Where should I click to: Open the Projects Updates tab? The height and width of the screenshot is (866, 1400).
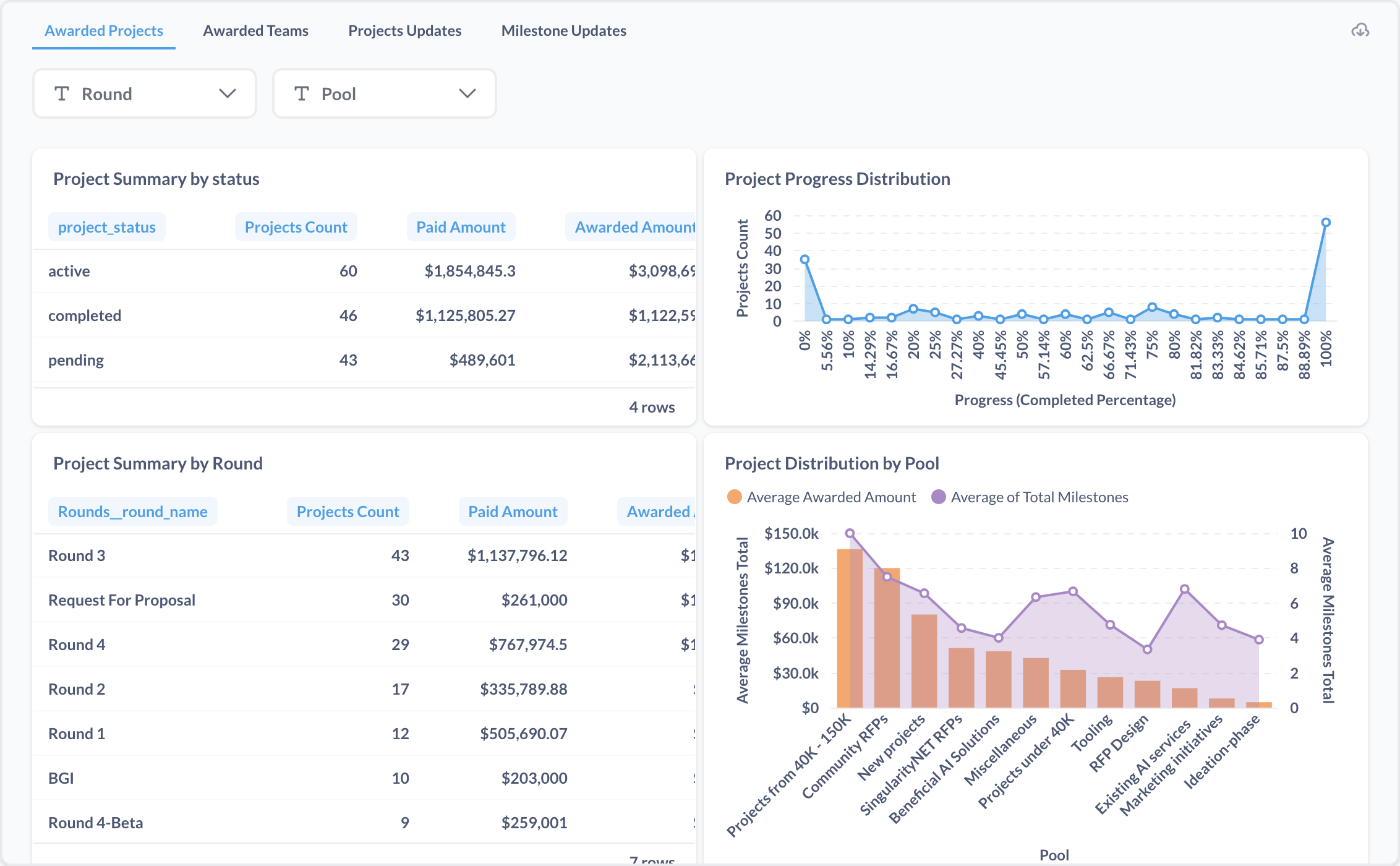tap(404, 31)
